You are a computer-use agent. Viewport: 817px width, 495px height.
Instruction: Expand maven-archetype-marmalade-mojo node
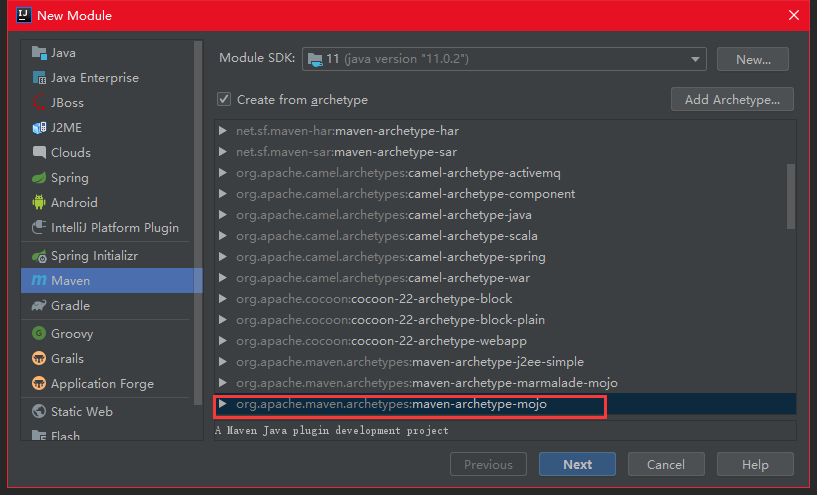223,382
